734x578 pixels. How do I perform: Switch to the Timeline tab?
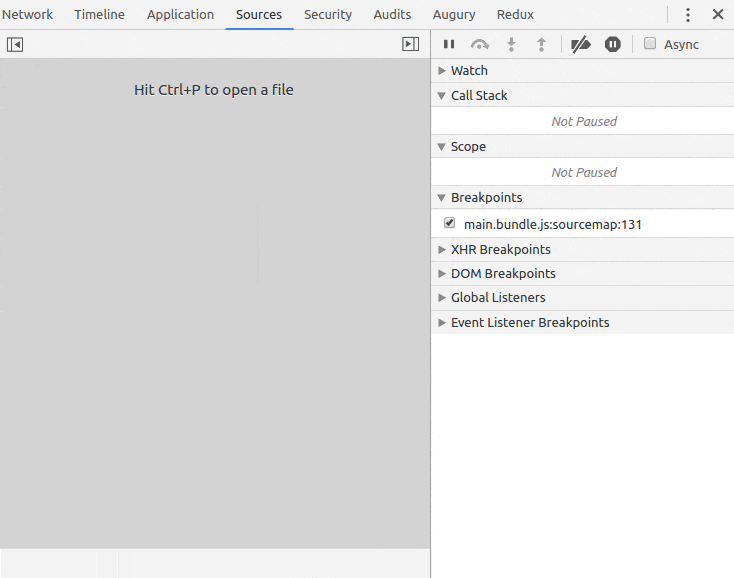[x=99, y=15]
